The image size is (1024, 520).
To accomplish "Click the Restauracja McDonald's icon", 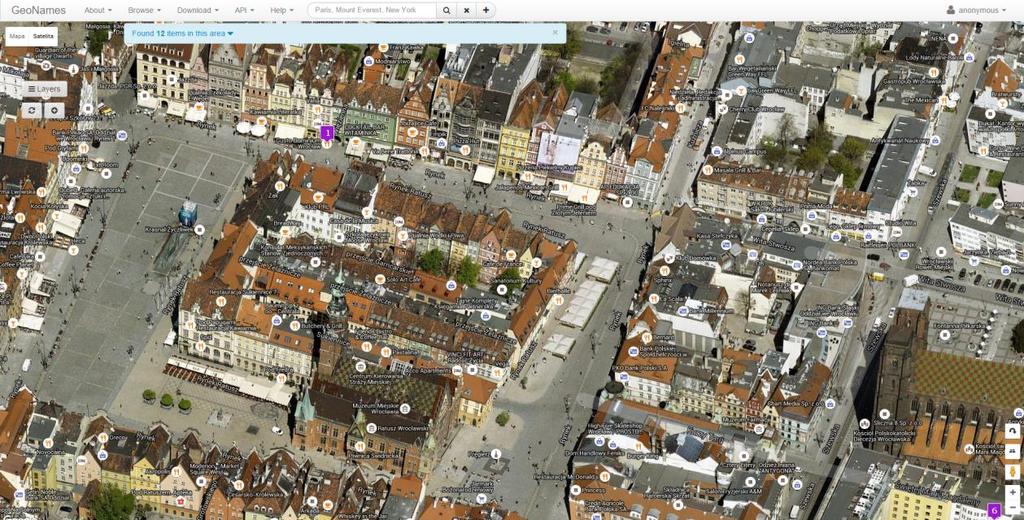I will pyautogui.click(x=604, y=477).
